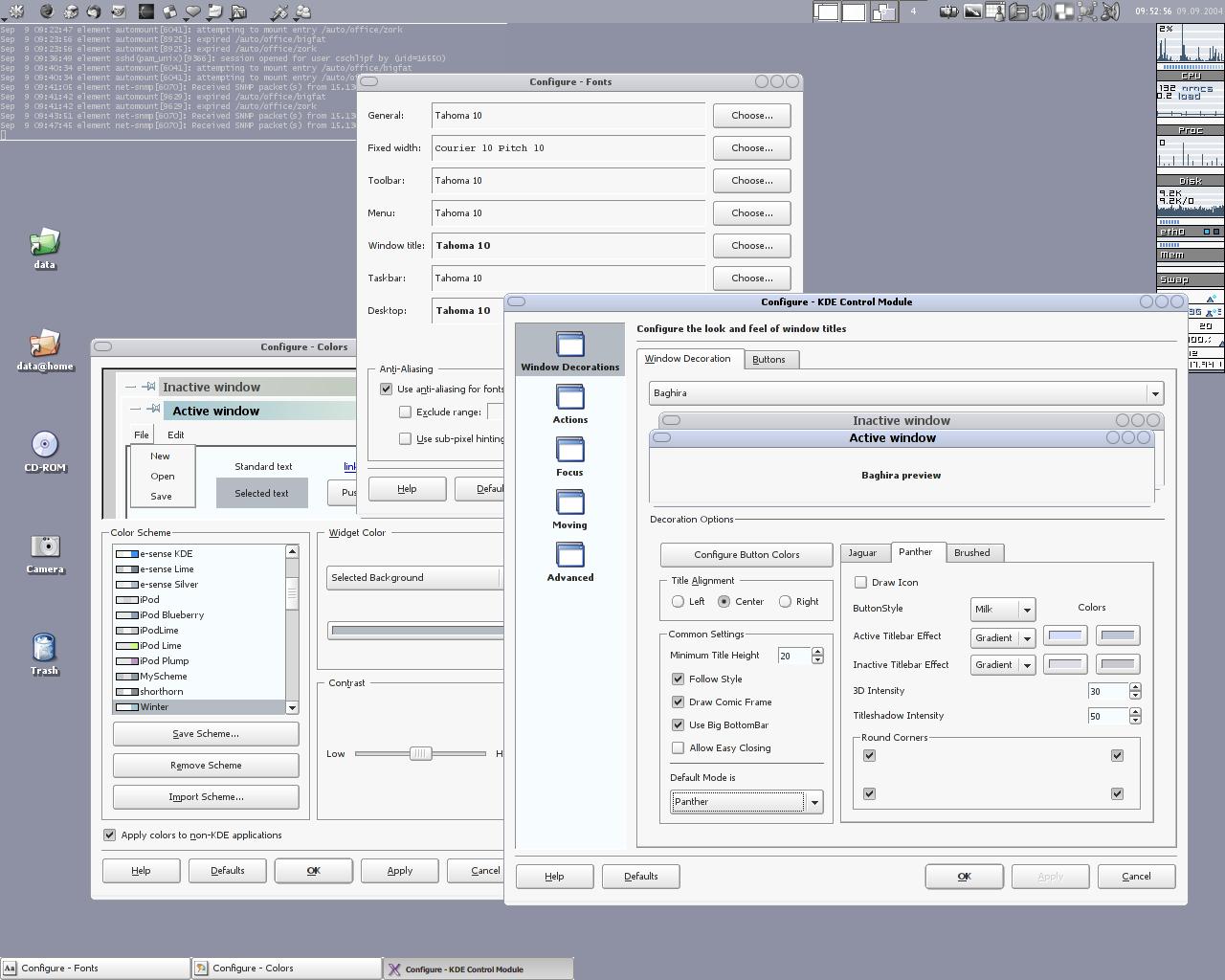Viewport: 1225px width, 980px height.
Task: Increase the 3D Intensity value
Action: (1135, 686)
